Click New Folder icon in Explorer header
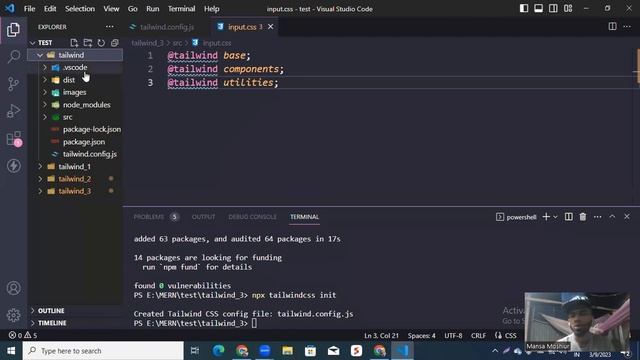The width and height of the screenshot is (640, 360). tap(88, 42)
